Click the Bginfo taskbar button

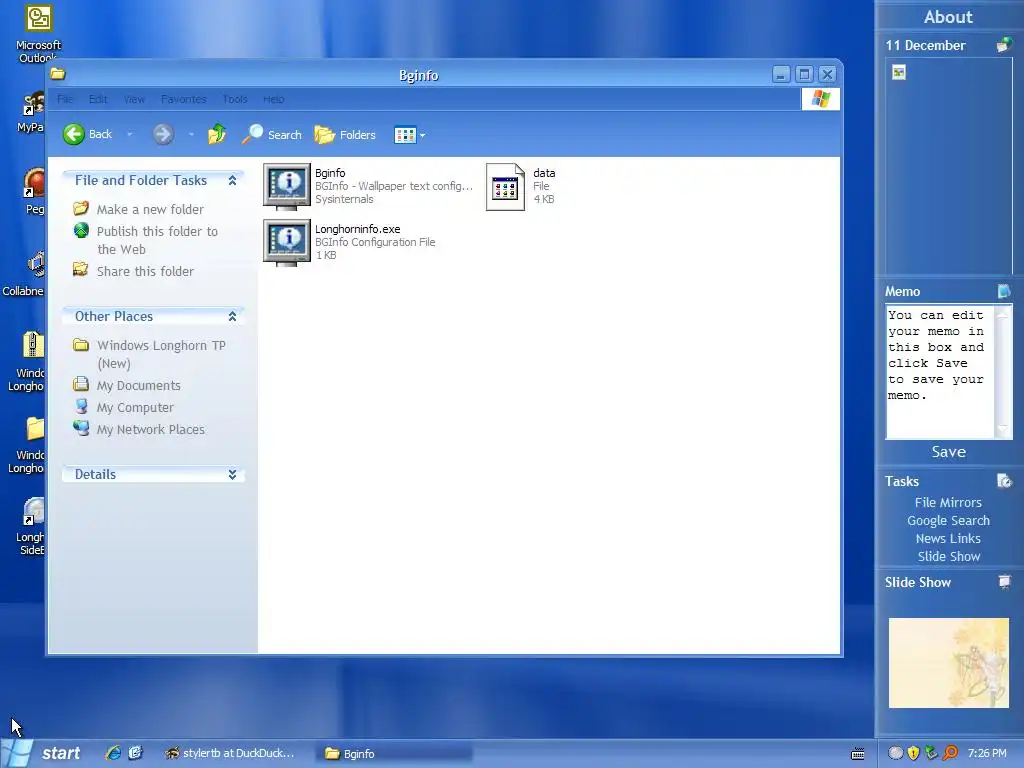[x=394, y=754]
